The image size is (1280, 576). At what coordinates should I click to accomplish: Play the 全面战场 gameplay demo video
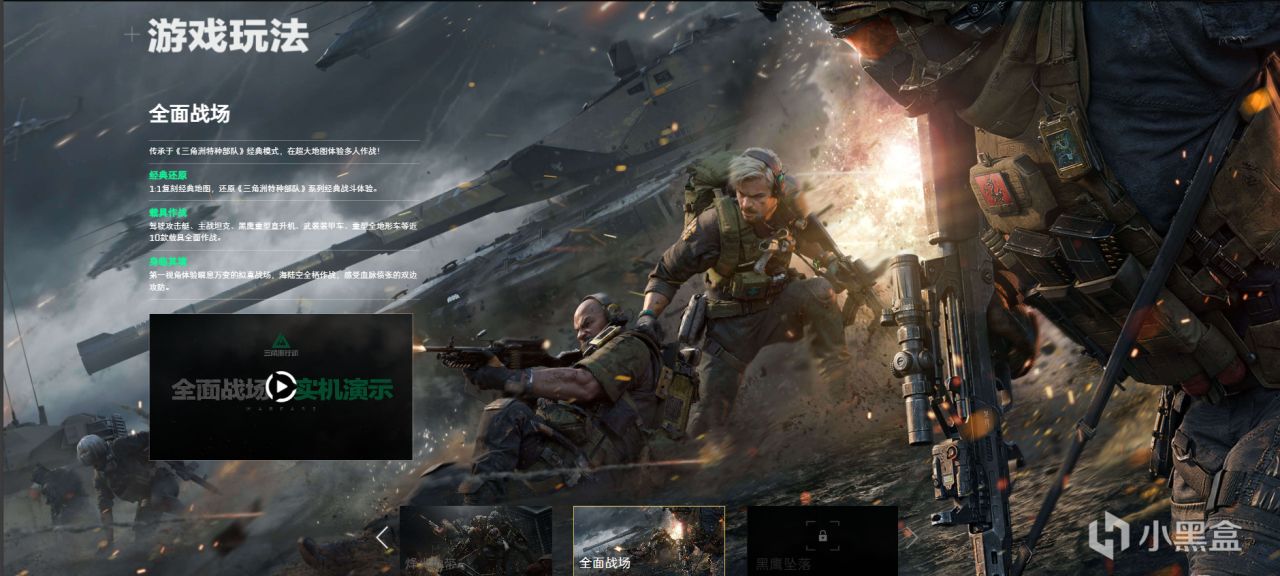[x=281, y=386]
